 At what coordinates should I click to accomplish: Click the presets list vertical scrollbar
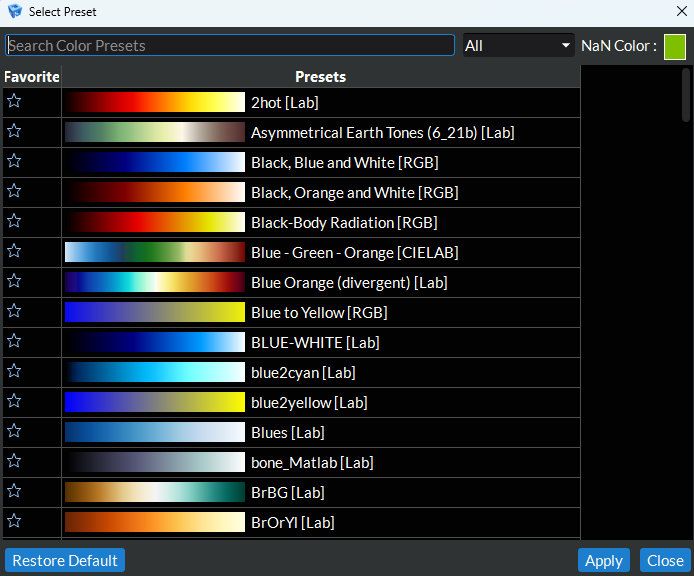tap(686, 94)
